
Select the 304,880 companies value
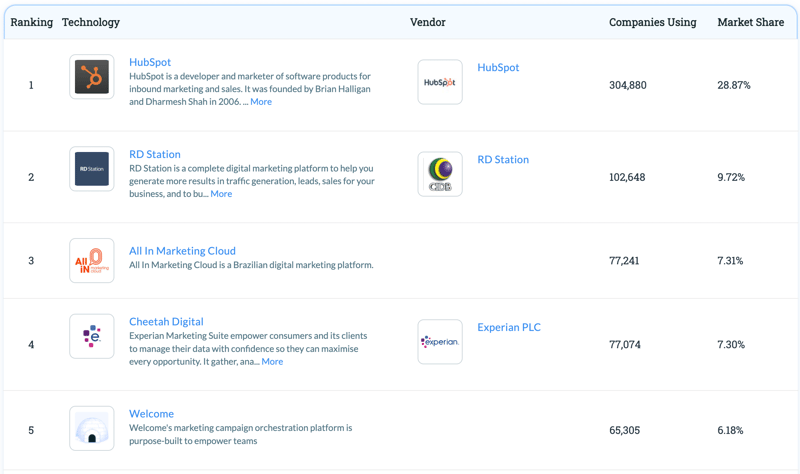(x=628, y=85)
